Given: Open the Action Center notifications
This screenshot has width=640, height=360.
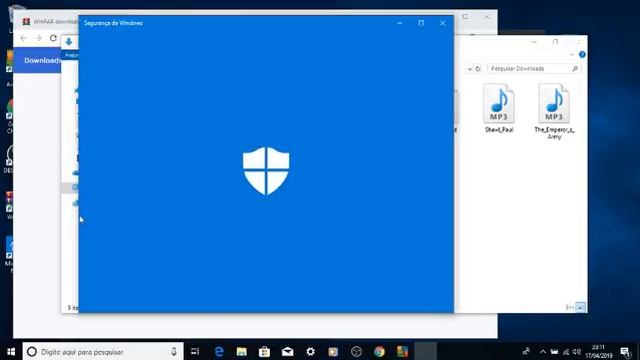Looking at the screenshot, I should pyautogui.click(x=625, y=351).
